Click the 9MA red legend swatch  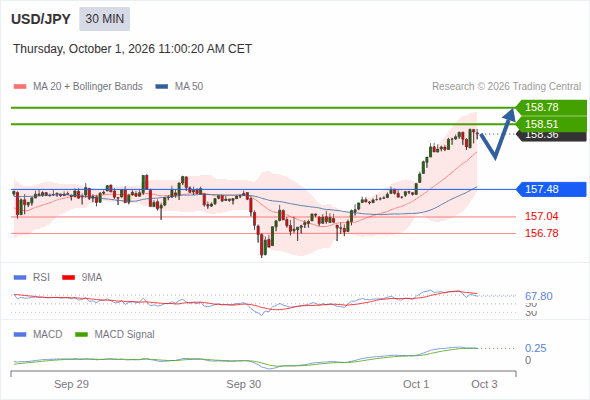(68, 278)
